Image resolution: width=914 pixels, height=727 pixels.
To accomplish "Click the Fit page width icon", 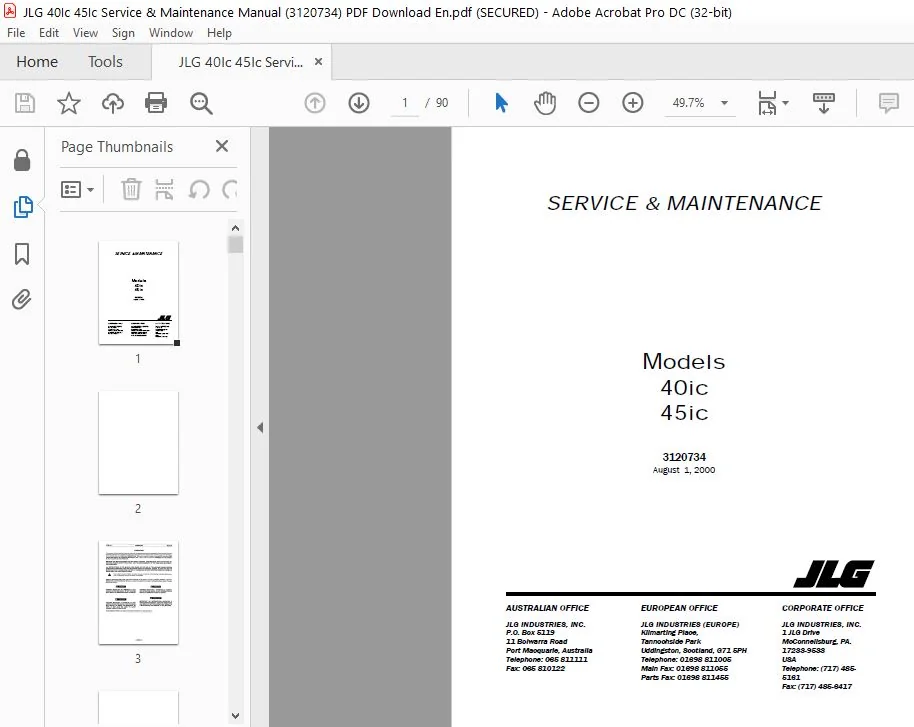I will point(767,103).
